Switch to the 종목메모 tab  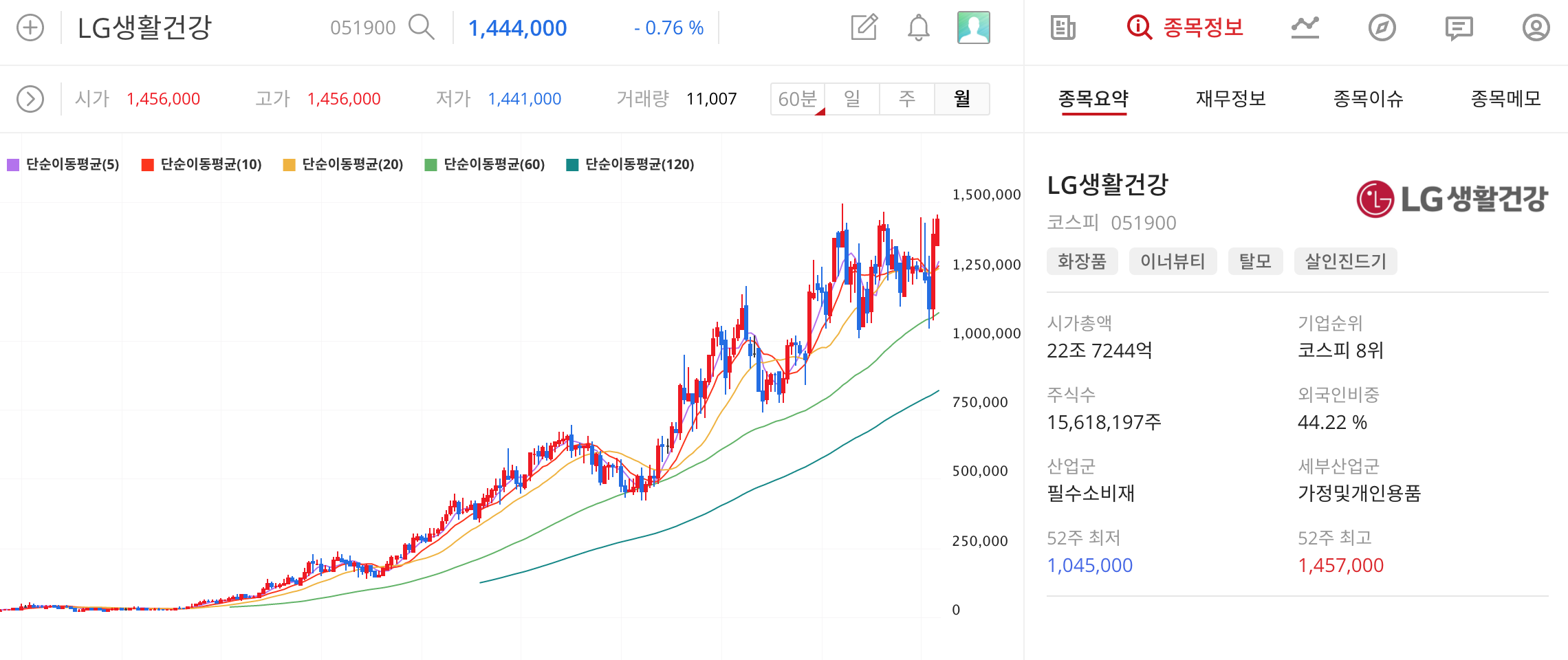(1506, 99)
